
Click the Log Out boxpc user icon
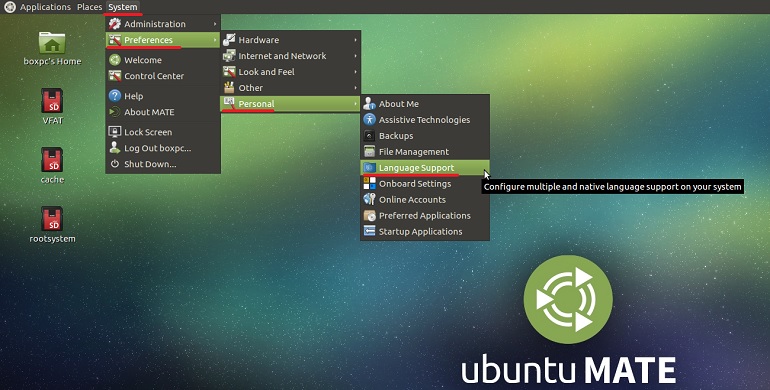click(115, 148)
